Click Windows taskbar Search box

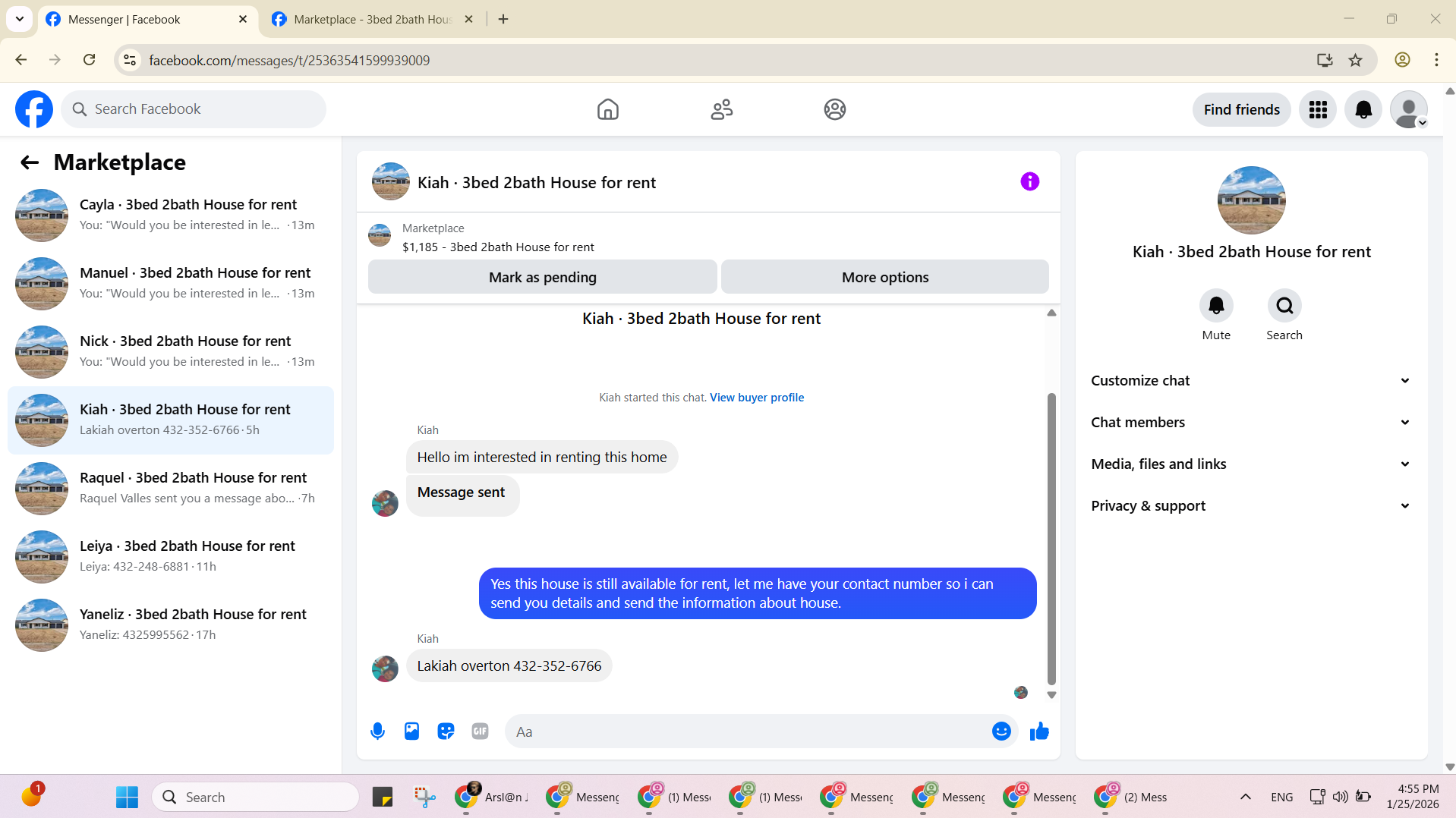click(255, 797)
